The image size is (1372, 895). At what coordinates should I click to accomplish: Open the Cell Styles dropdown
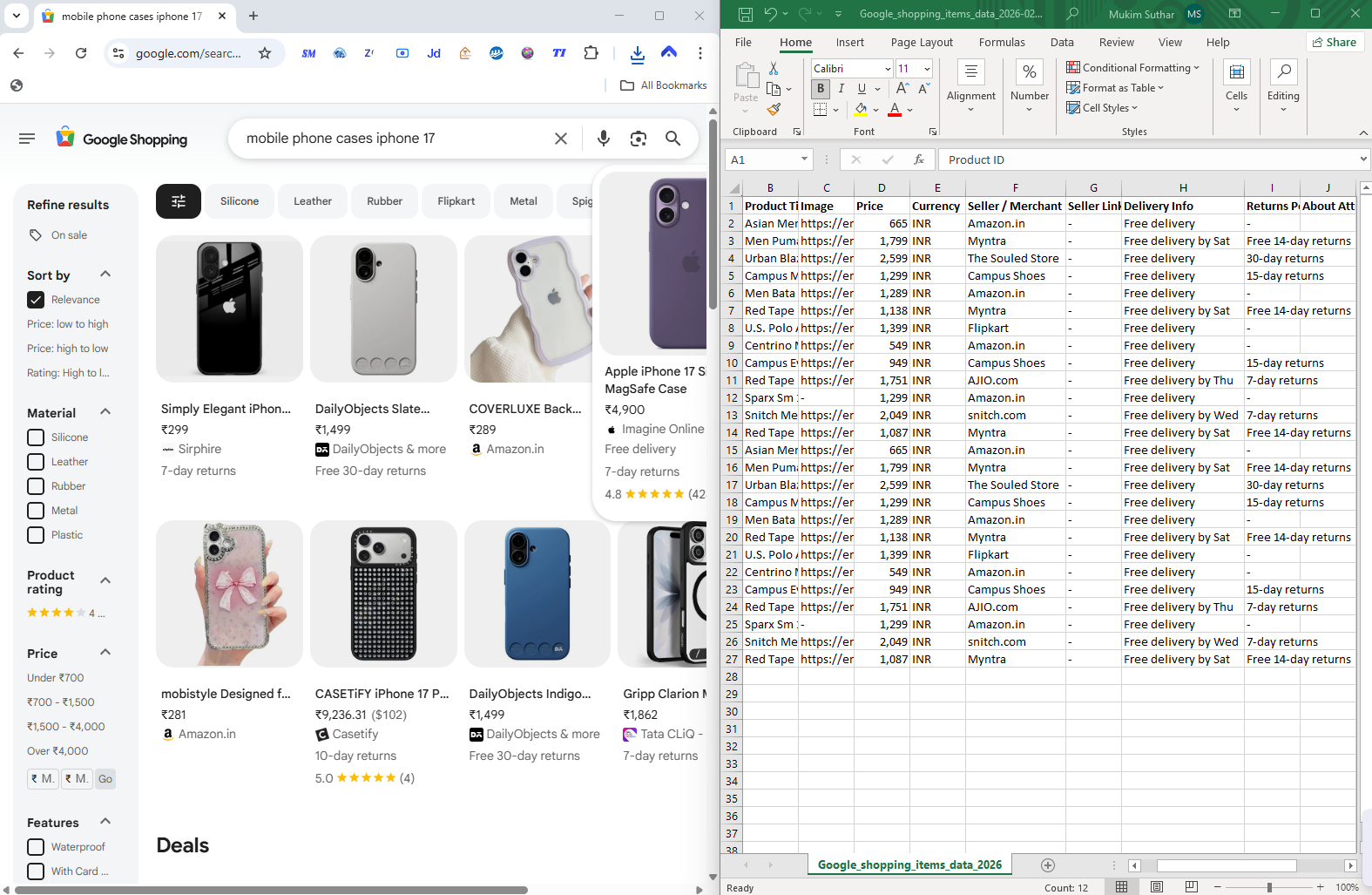1102,108
